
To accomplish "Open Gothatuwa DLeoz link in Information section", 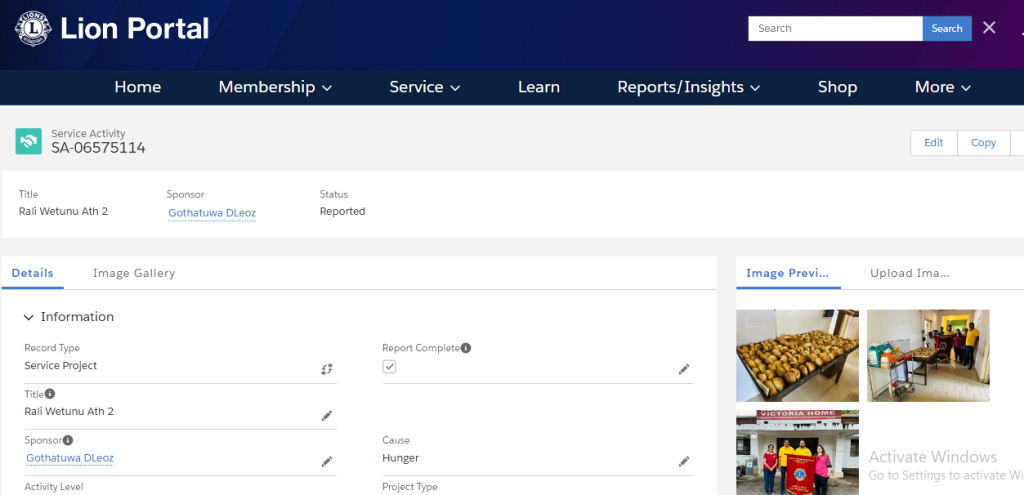I will click(70, 458).
